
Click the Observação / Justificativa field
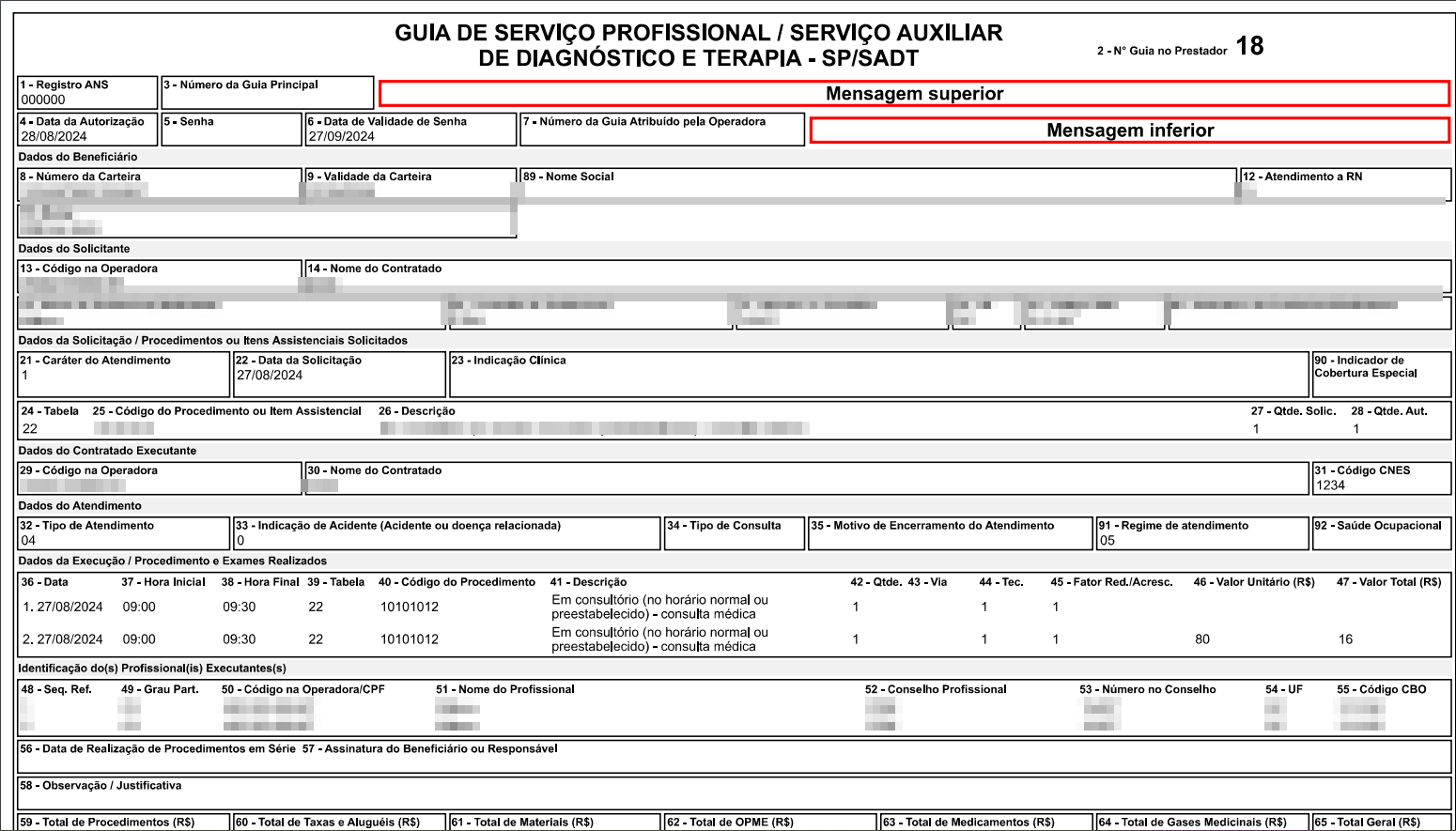(x=733, y=794)
